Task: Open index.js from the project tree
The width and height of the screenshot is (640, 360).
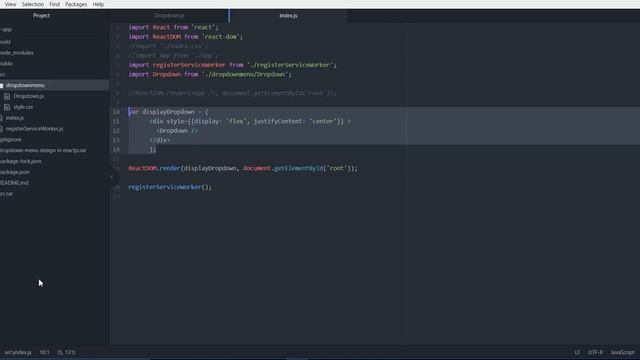Action: coord(14,118)
